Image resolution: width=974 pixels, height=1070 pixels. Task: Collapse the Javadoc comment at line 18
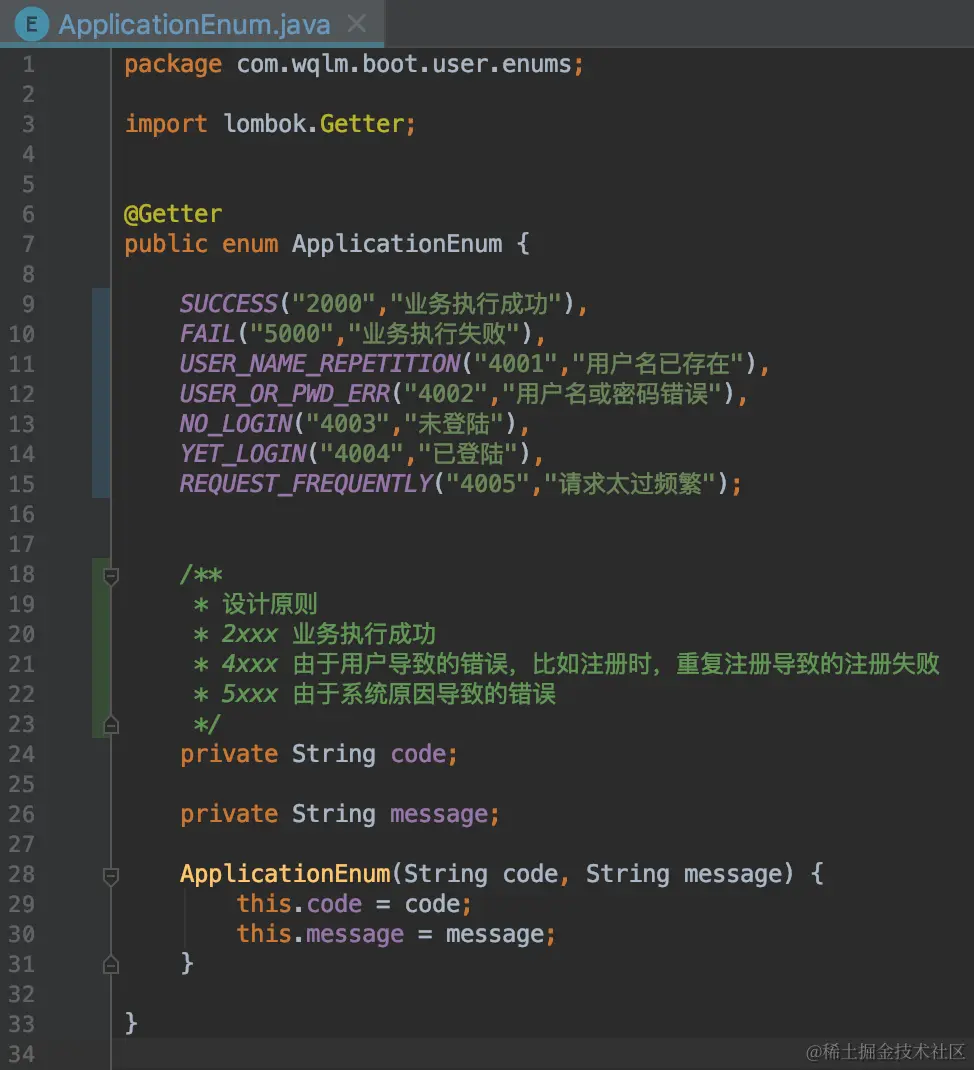(111, 577)
